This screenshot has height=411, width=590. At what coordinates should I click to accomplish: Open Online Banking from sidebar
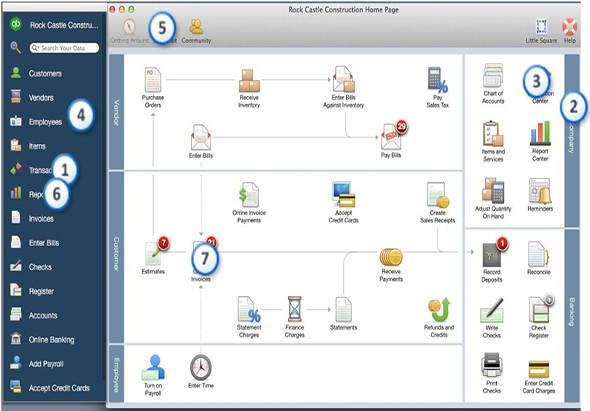[53, 339]
